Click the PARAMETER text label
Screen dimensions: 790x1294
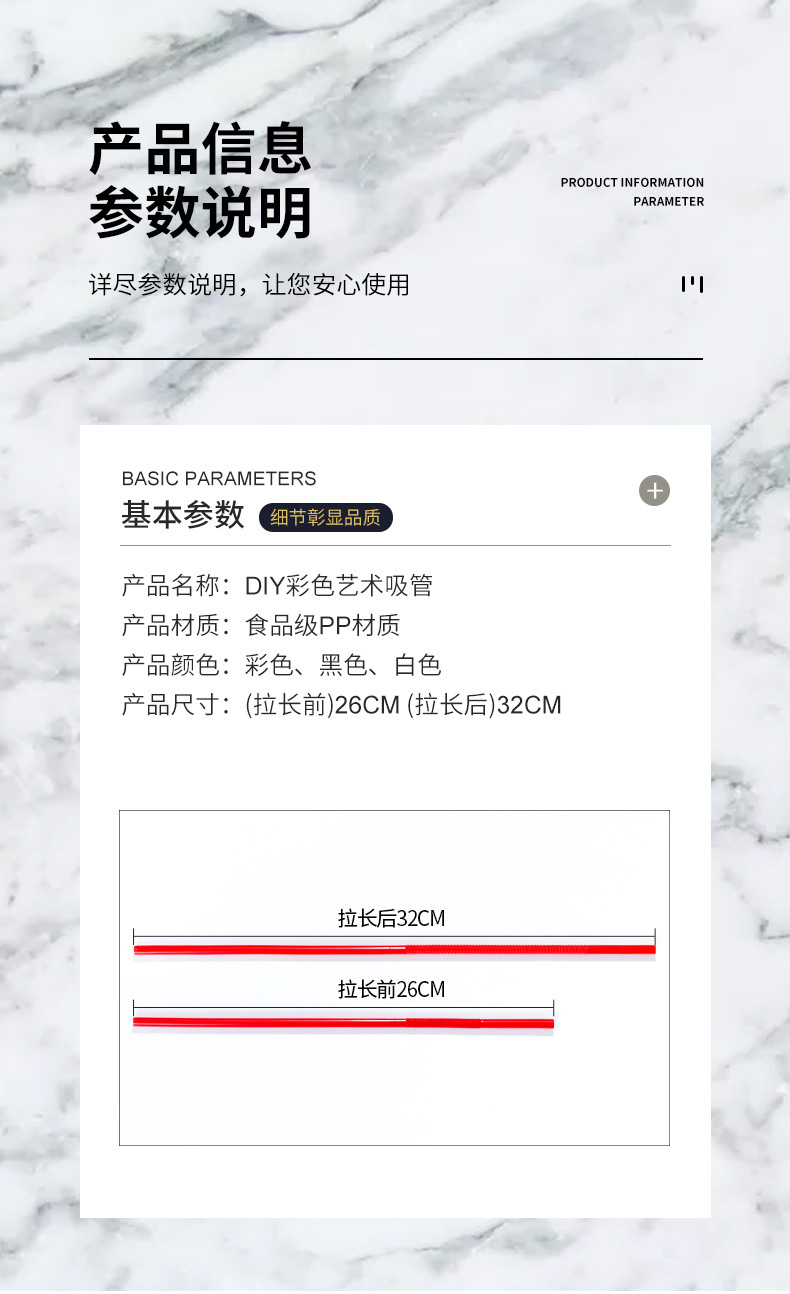[x=668, y=201]
